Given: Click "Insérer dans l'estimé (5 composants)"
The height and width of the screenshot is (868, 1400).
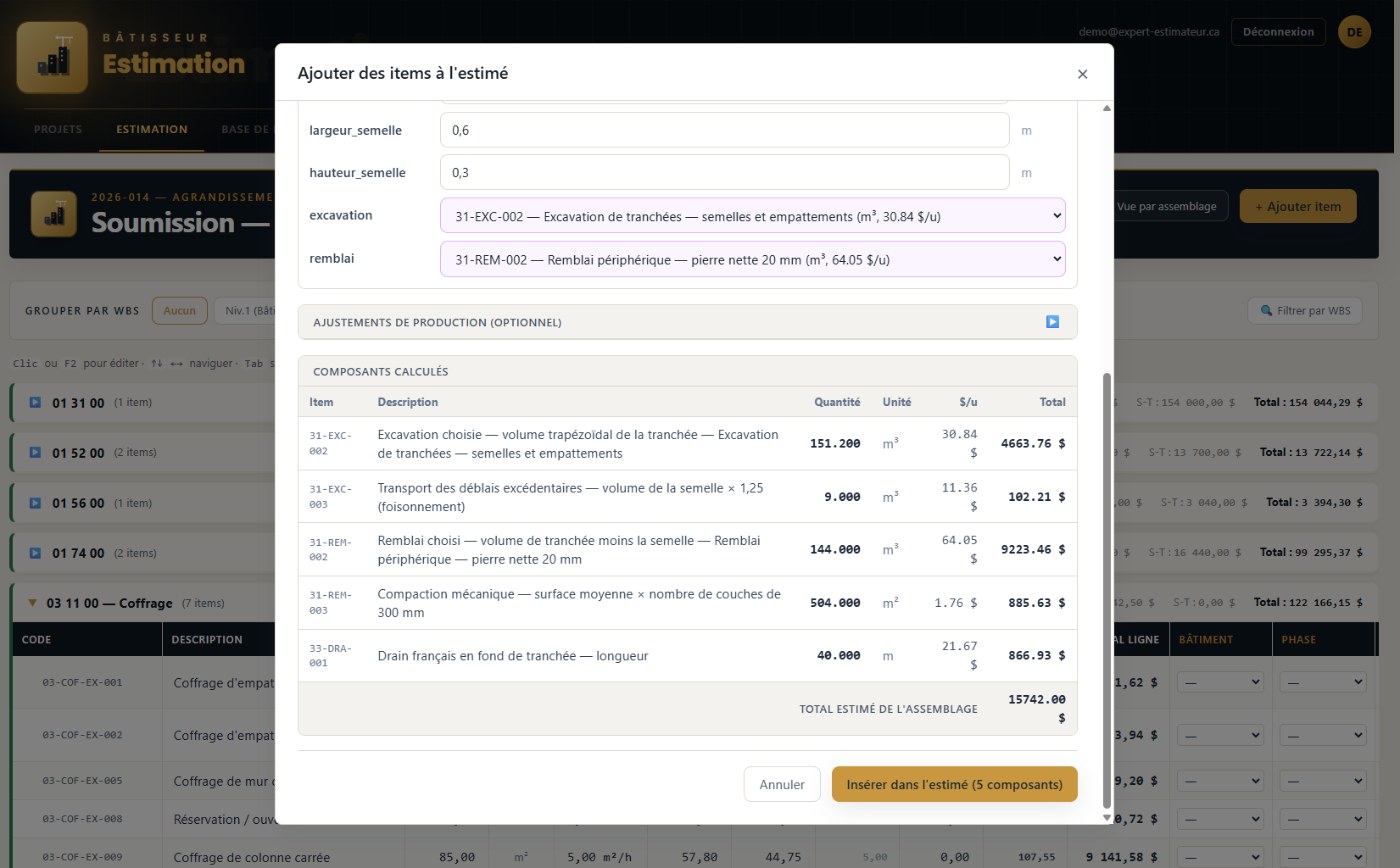Looking at the screenshot, I should coord(954,784).
